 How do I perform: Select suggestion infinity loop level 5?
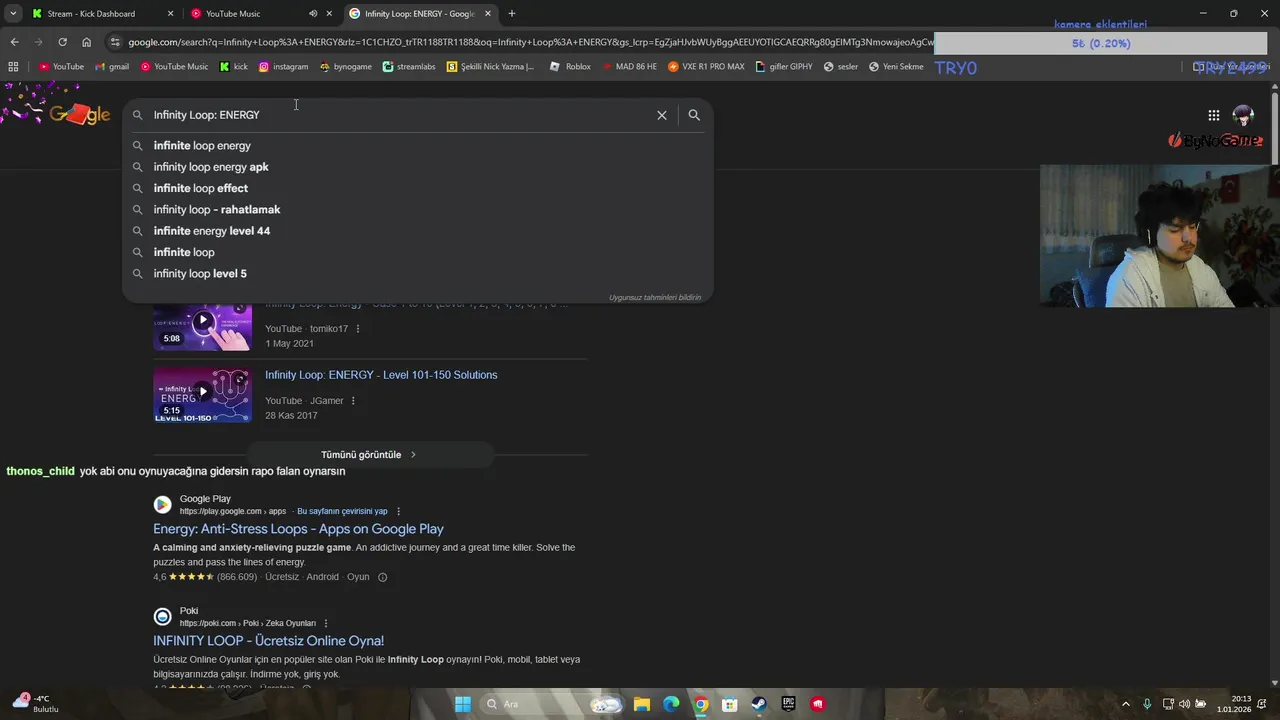418,274
